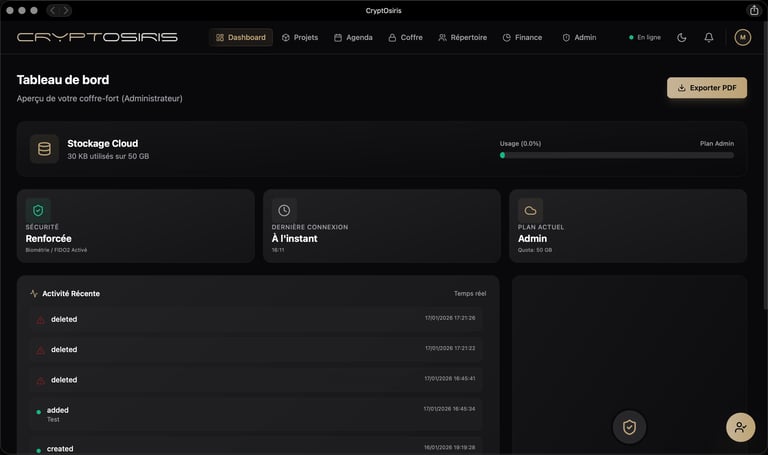Click the Renforcée security status text
The height and width of the screenshot is (455, 768).
click(48, 239)
